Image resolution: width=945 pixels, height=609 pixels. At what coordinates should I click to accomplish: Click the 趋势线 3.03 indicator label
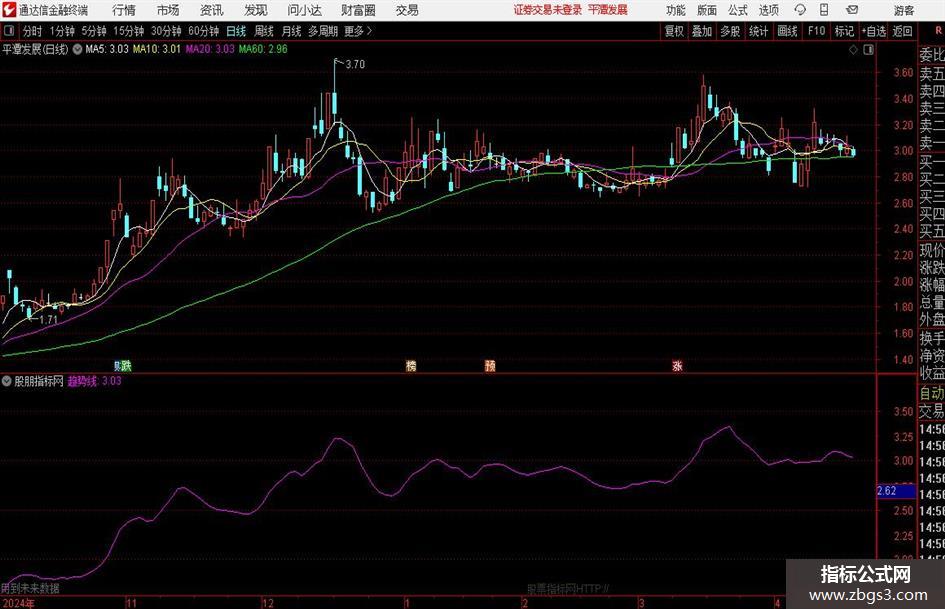point(94,381)
